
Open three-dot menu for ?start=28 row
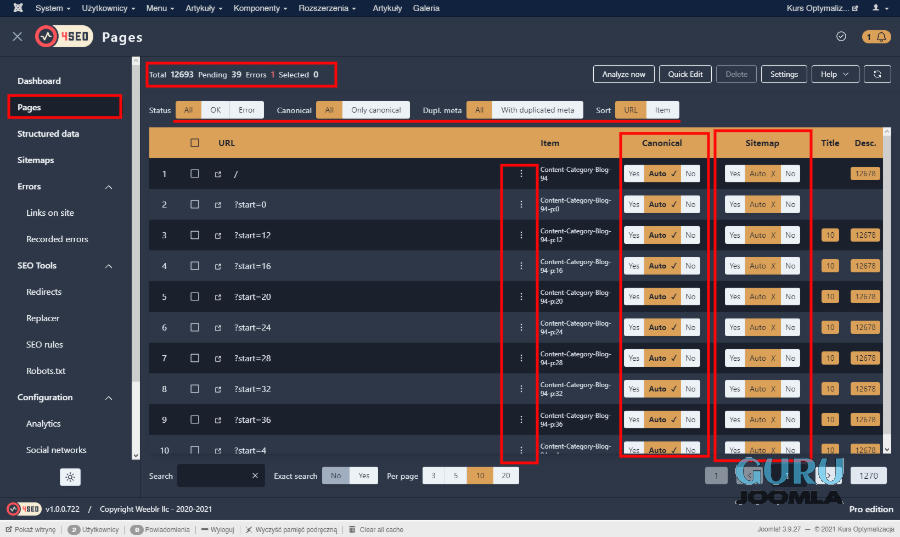521,359
